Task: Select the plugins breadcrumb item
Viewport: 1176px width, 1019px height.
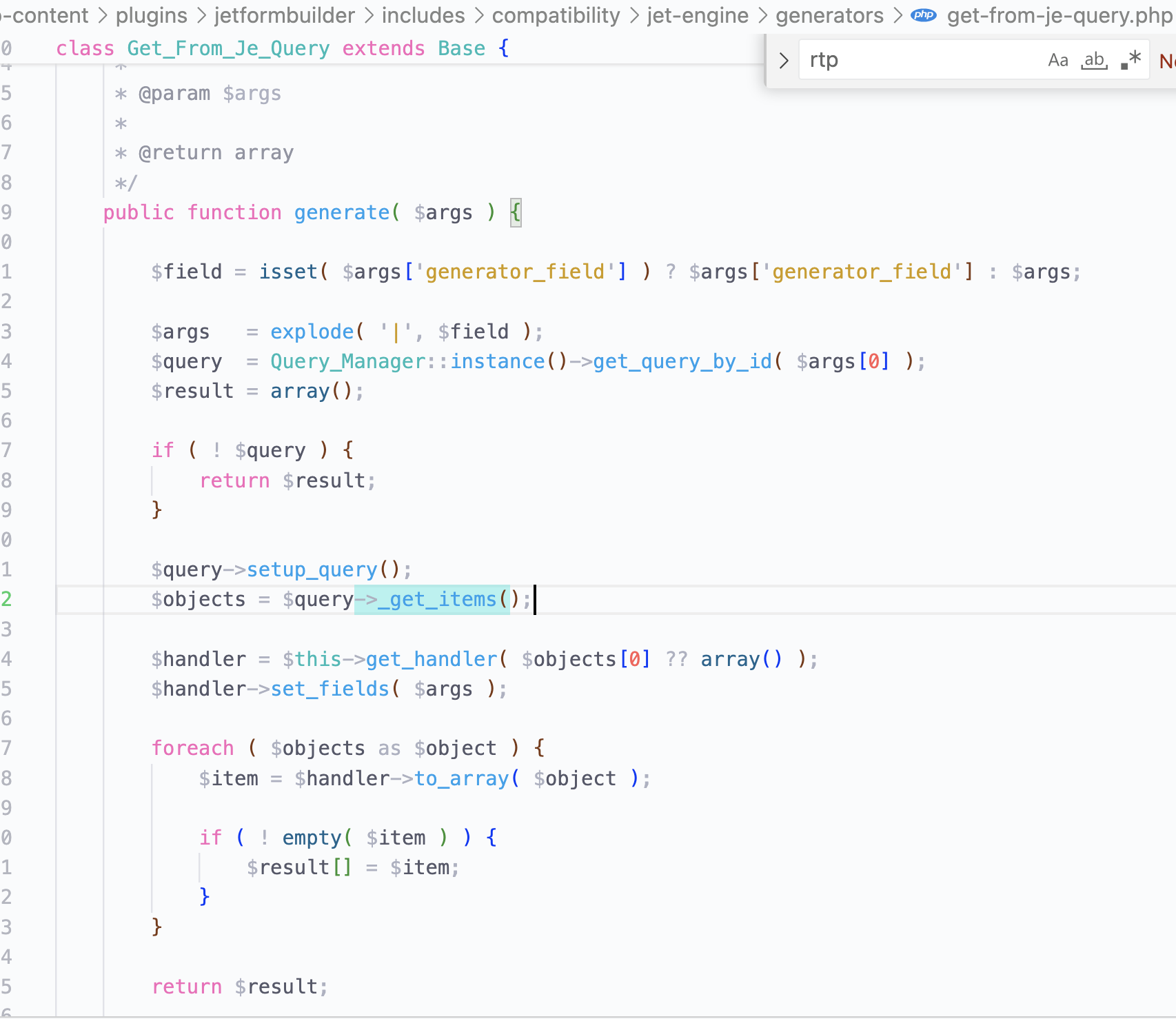Action: pyautogui.click(x=150, y=15)
